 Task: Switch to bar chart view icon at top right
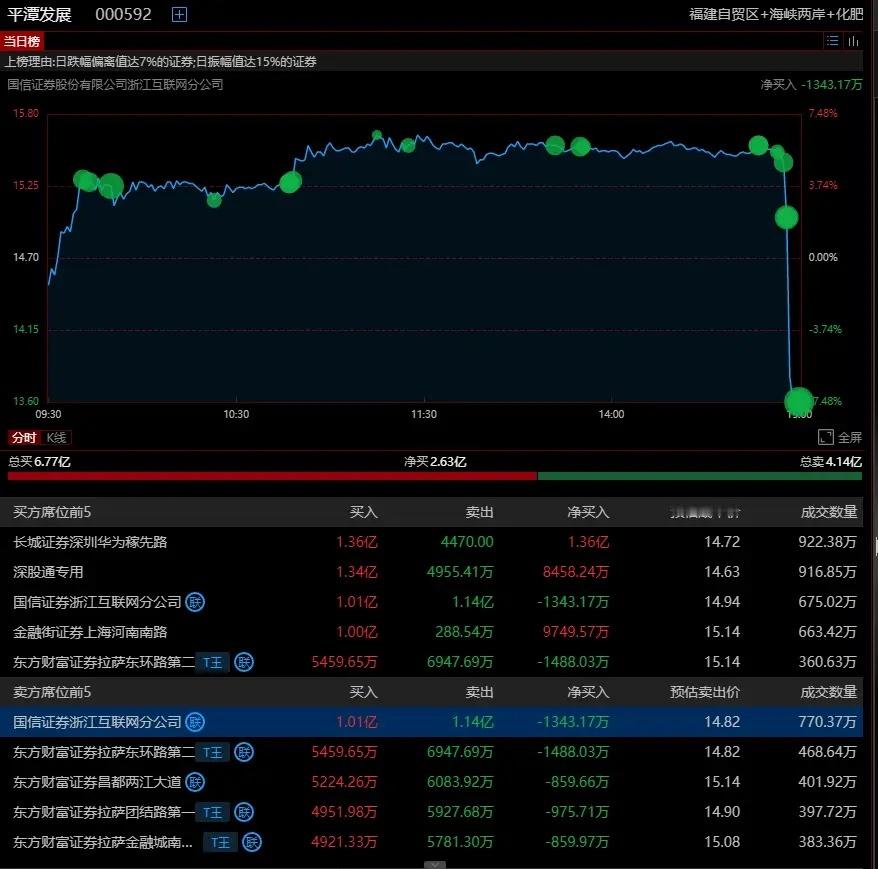click(x=853, y=41)
